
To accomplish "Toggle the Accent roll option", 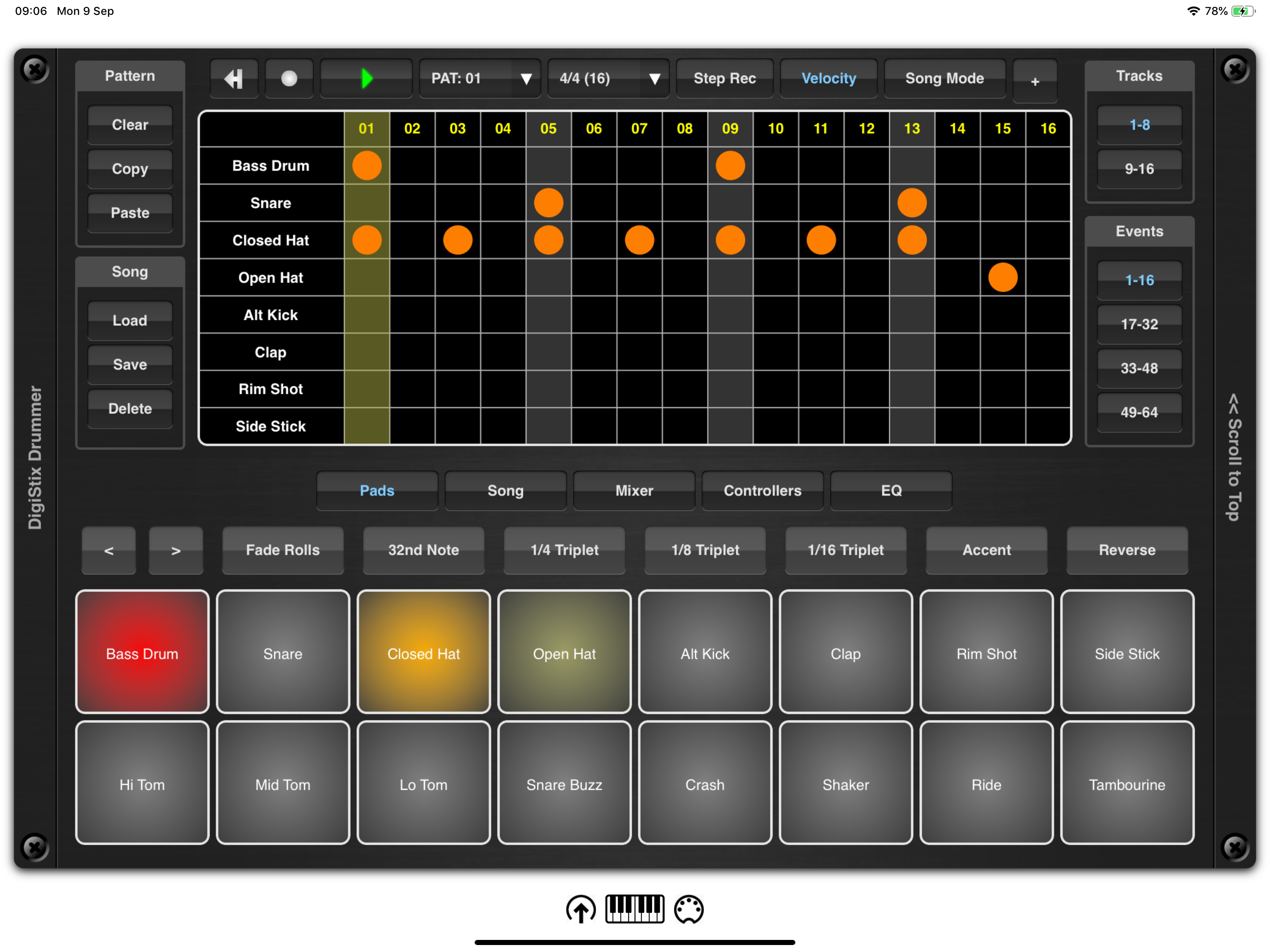I will 986,550.
